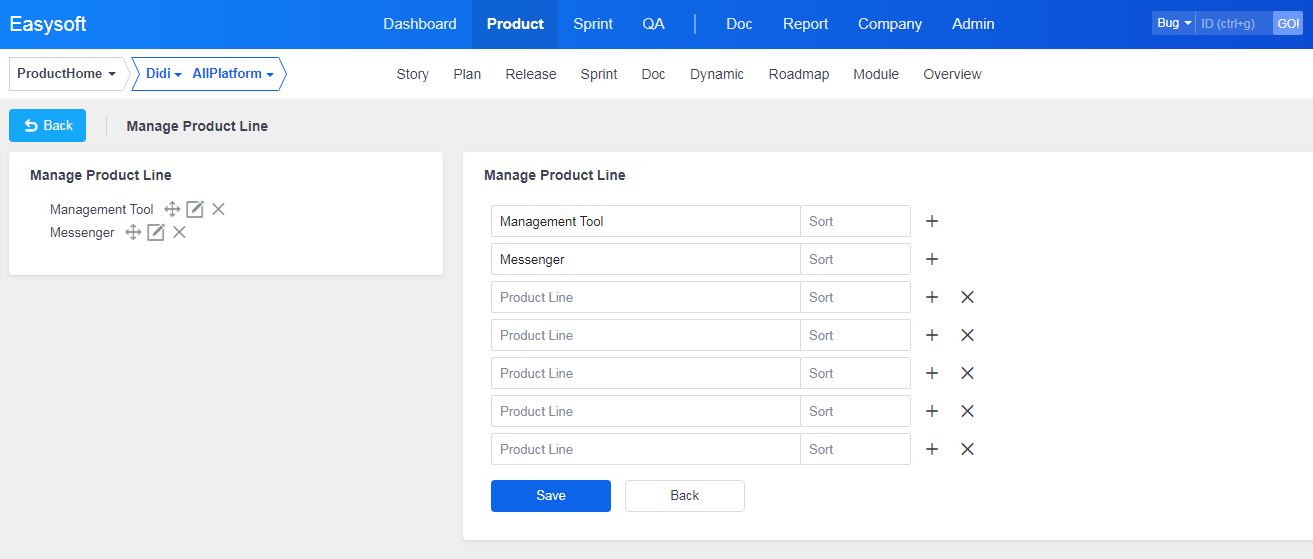Click Sort field in the last empty row
This screenshot has width=1313, height=559.
[855, 449]
